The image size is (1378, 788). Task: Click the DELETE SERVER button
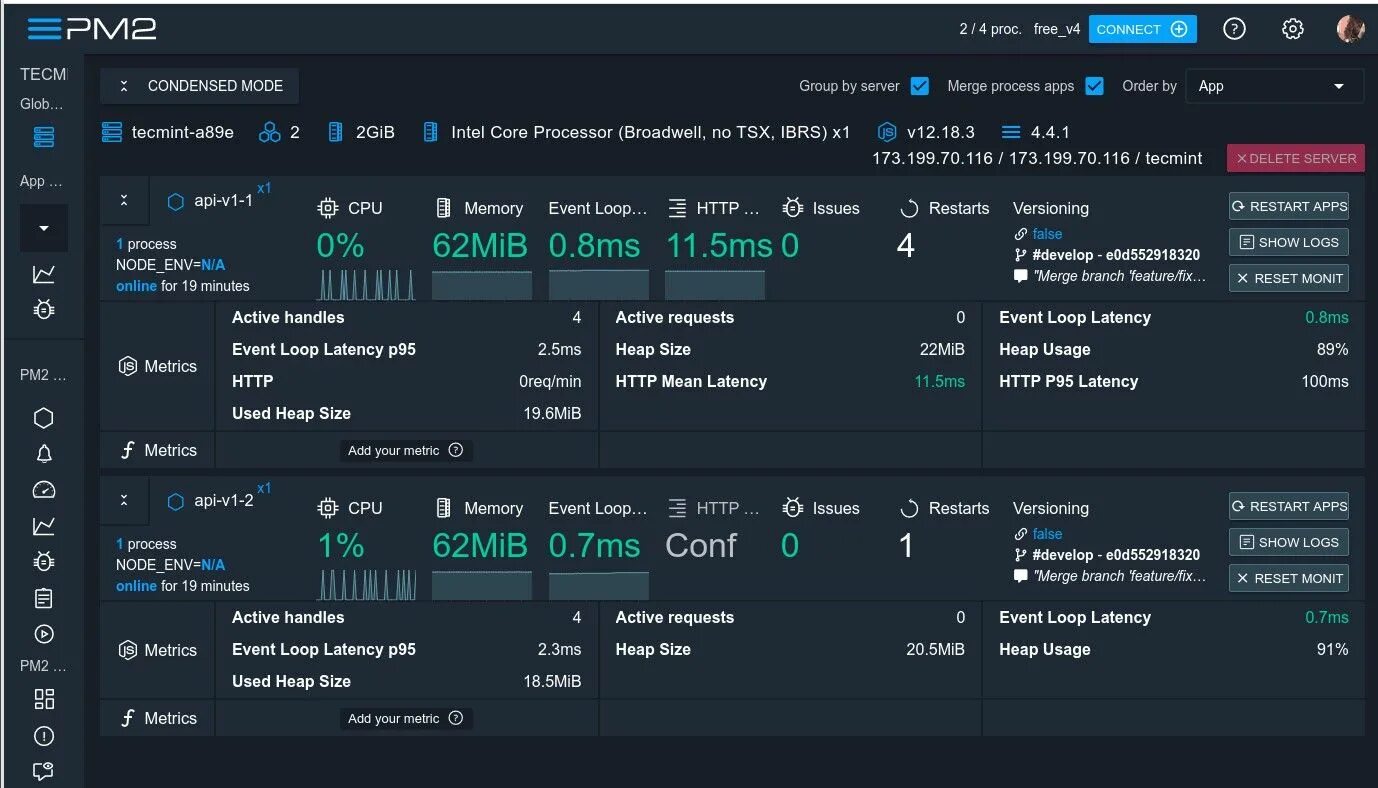tap(1296, 158)
